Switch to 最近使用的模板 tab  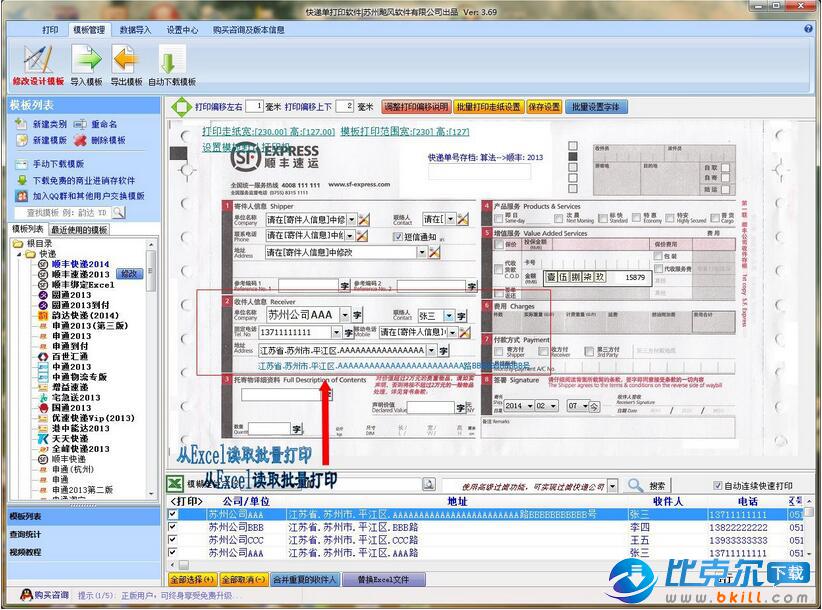[79, 230]
